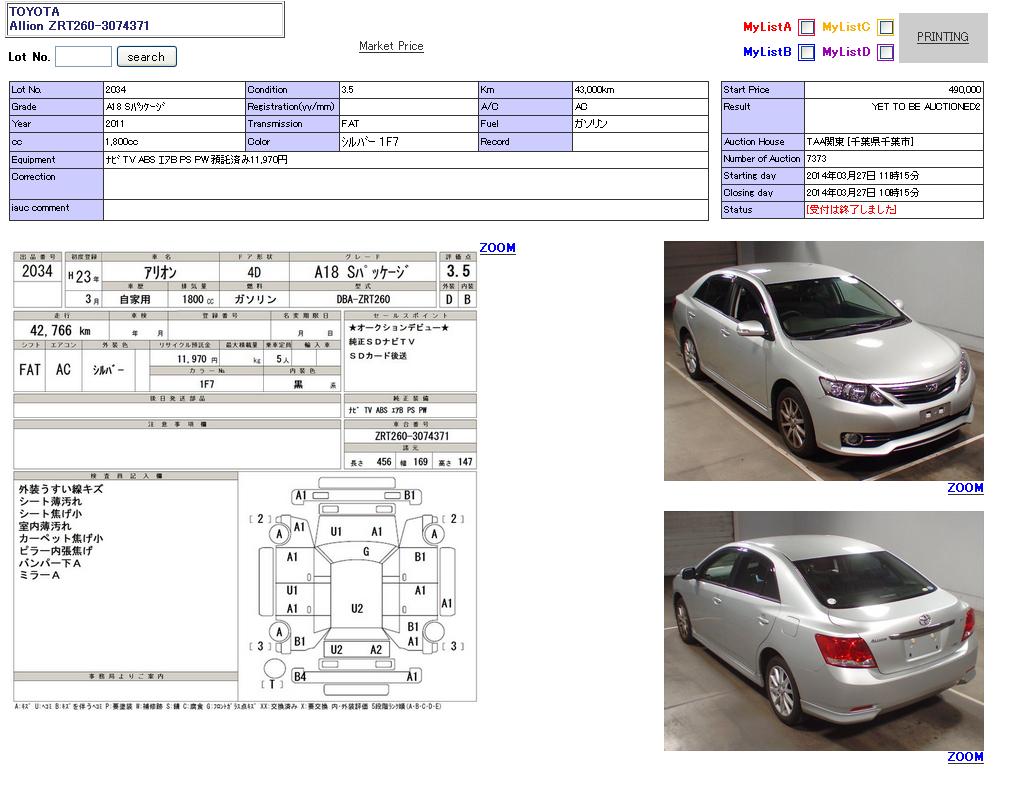1029x804 pixels.
Task: Click the Lot No. input field
Action: pyautogui.click(x=83, y=57)
